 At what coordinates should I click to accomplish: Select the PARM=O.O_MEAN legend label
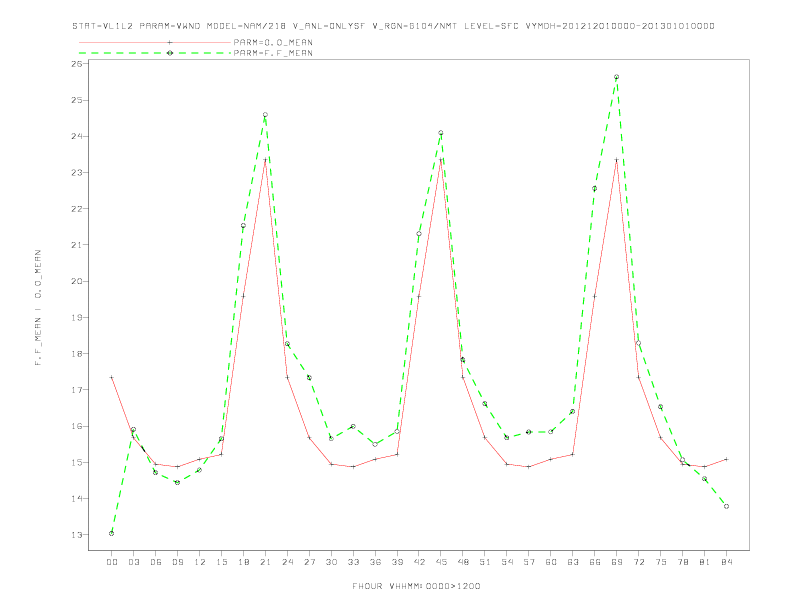(273, 42)
